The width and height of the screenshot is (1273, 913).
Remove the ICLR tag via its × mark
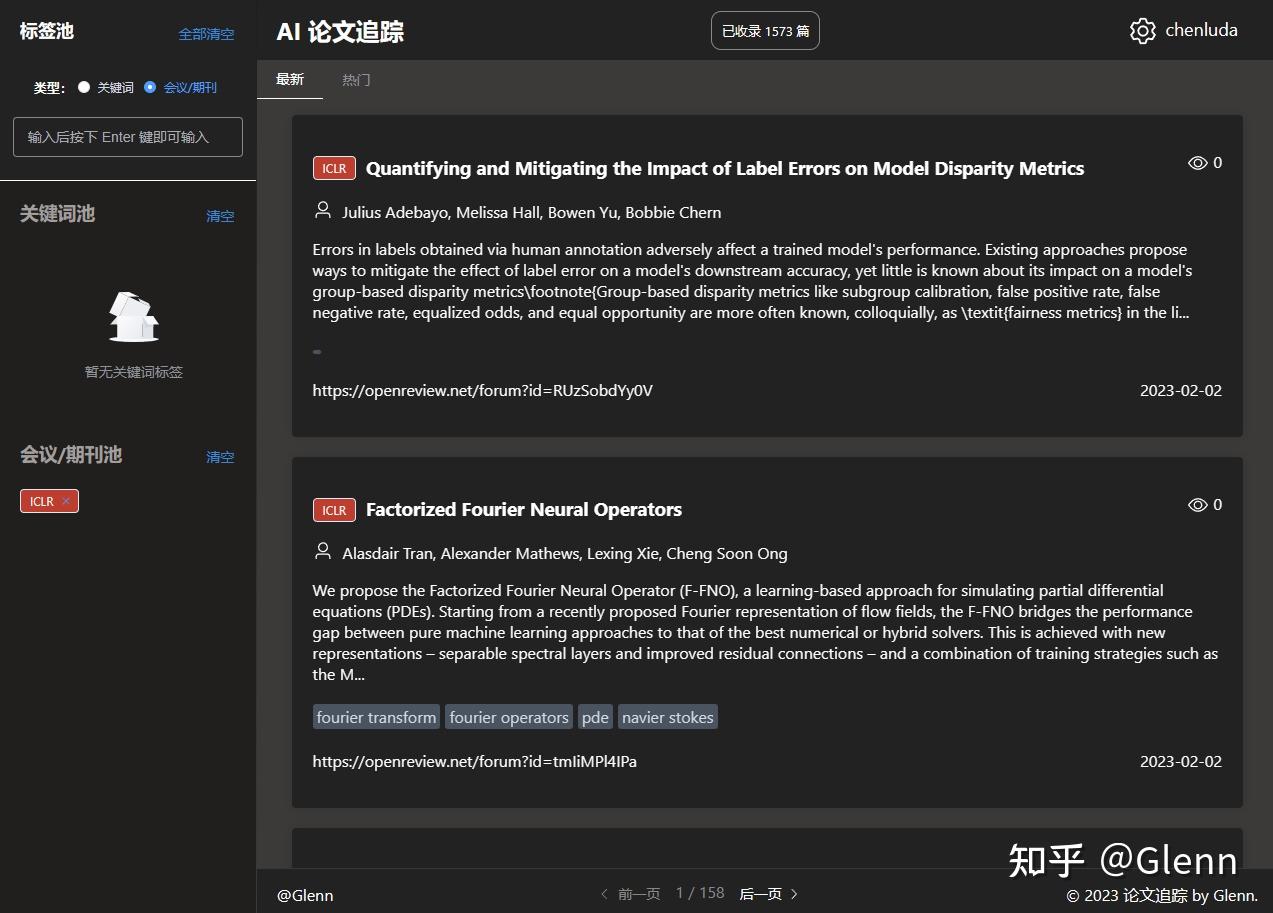(x=65, y=500)
